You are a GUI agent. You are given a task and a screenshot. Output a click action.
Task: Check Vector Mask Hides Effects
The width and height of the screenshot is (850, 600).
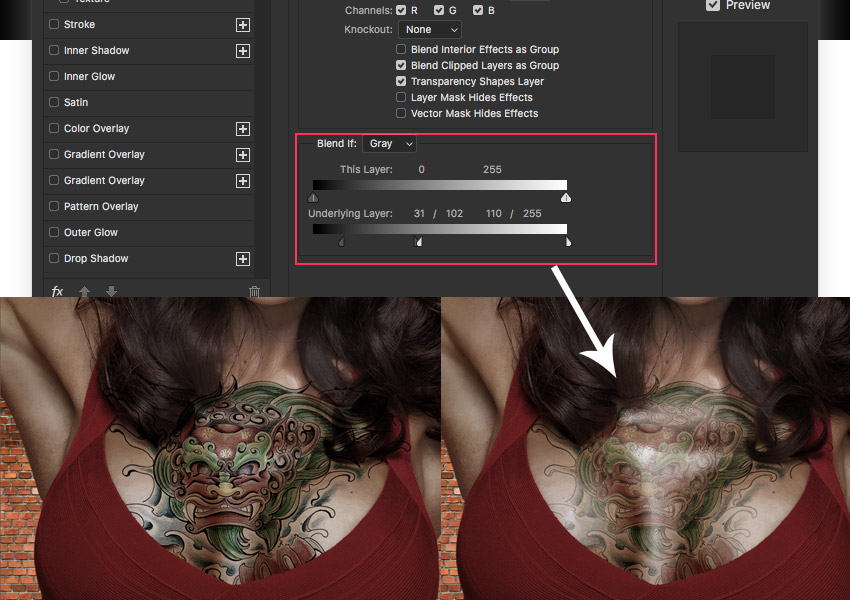pyautogui.click(x=401, y=113)
